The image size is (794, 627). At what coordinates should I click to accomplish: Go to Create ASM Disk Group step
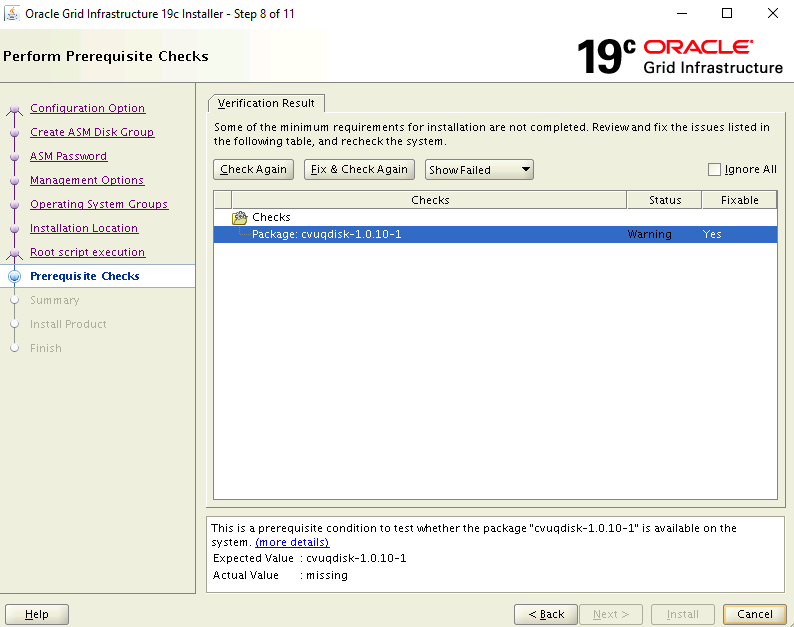(92, 132)
